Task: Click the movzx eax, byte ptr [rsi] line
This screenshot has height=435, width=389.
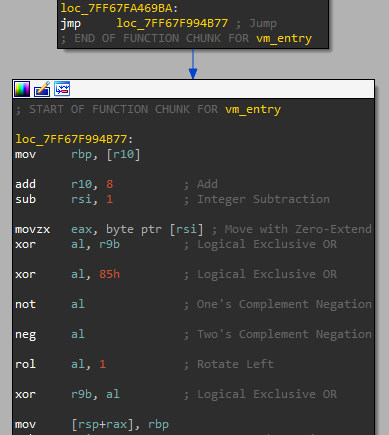Action: 109,229
